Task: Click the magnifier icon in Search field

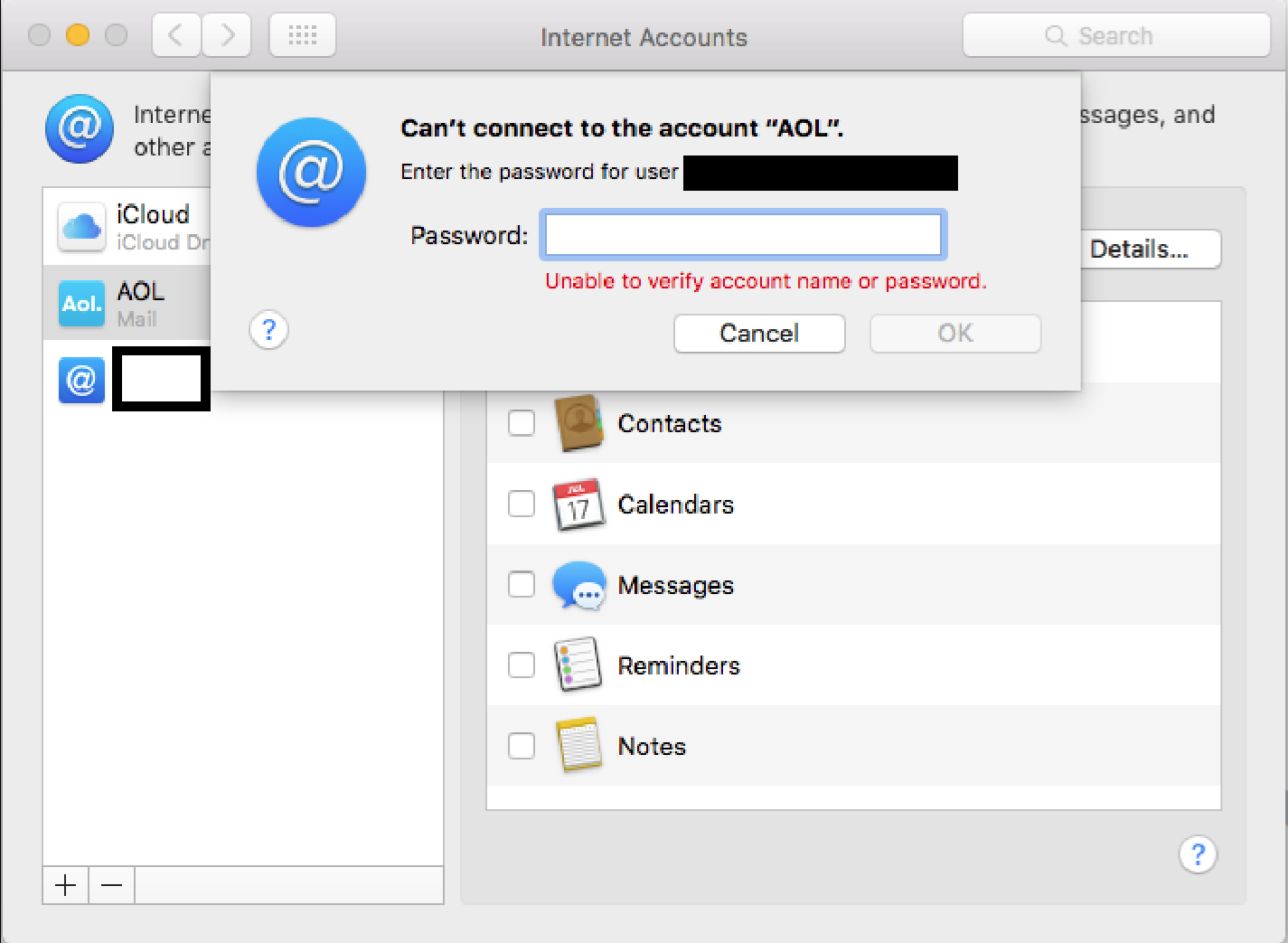Action: click(1055, 36)
